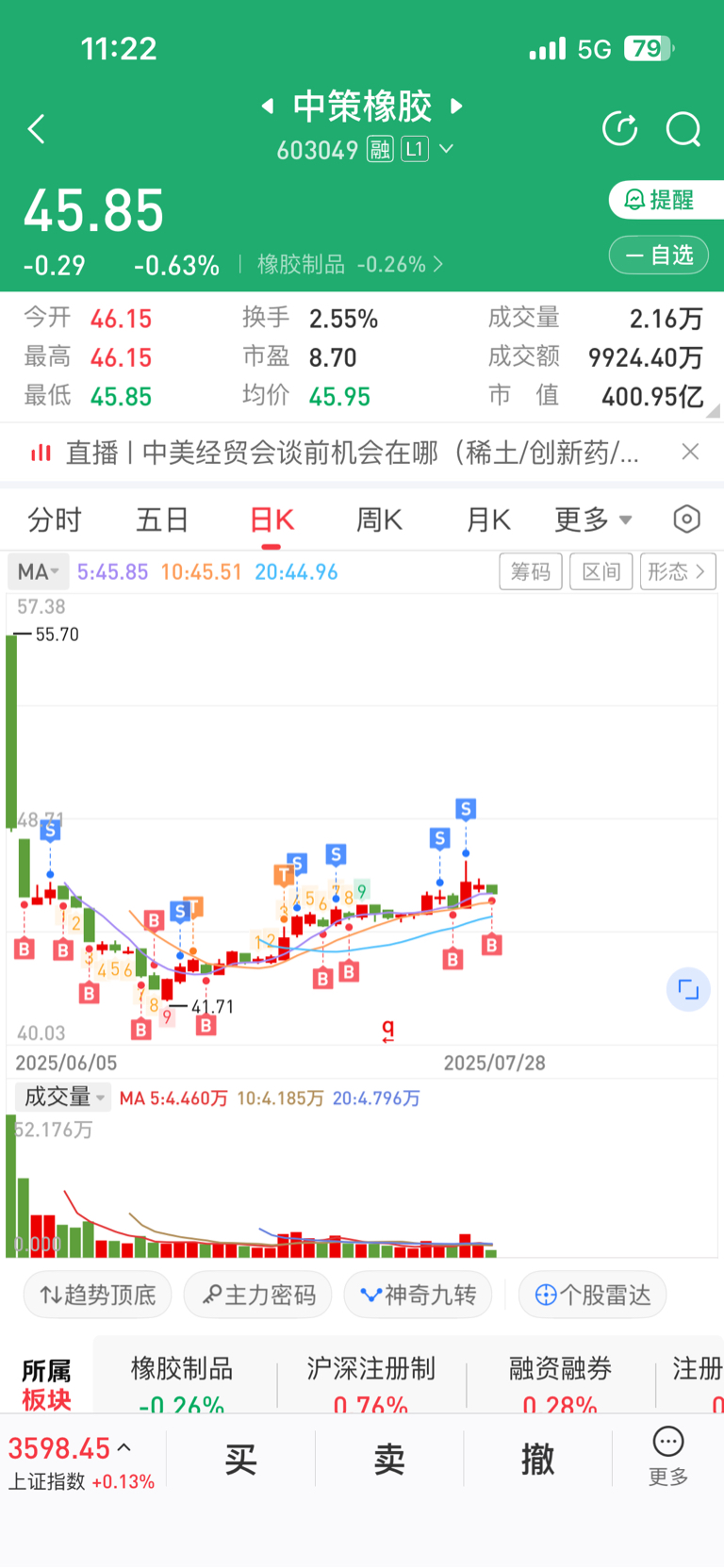Toggle 筹码 chip distribution
724x1568 pixels.
pos(531,571)
